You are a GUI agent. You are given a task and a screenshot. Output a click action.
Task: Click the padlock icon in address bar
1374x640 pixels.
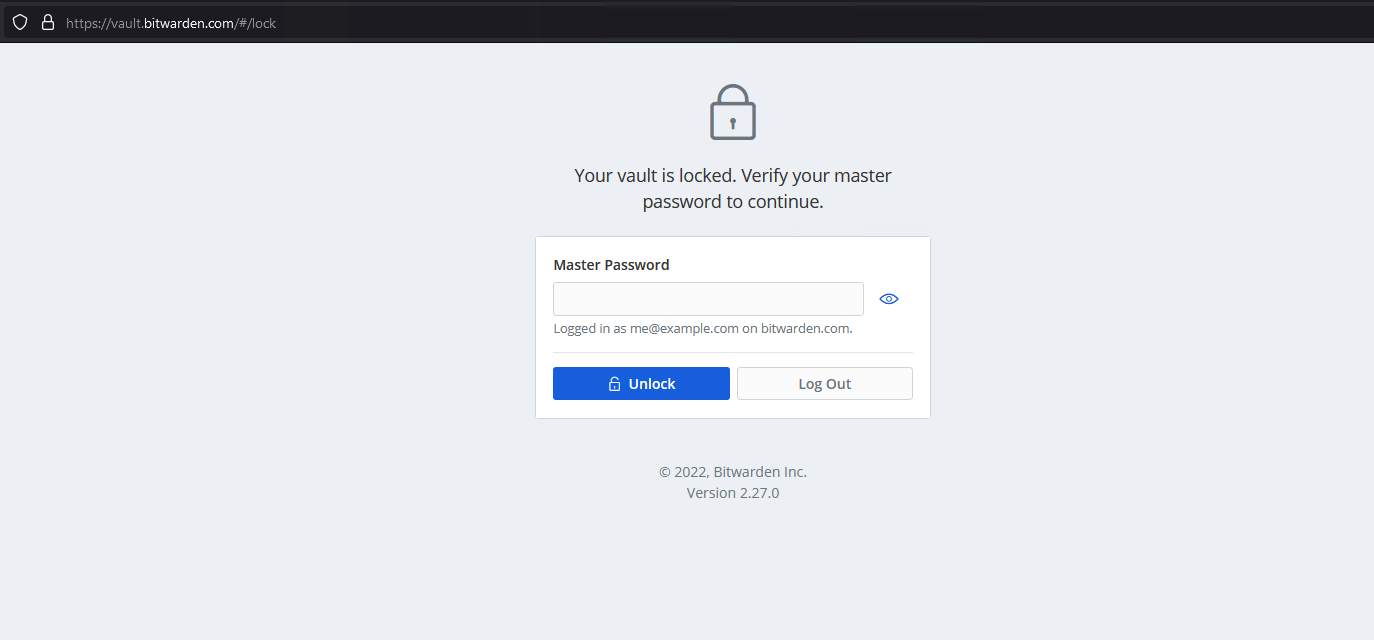click(47, 22)
